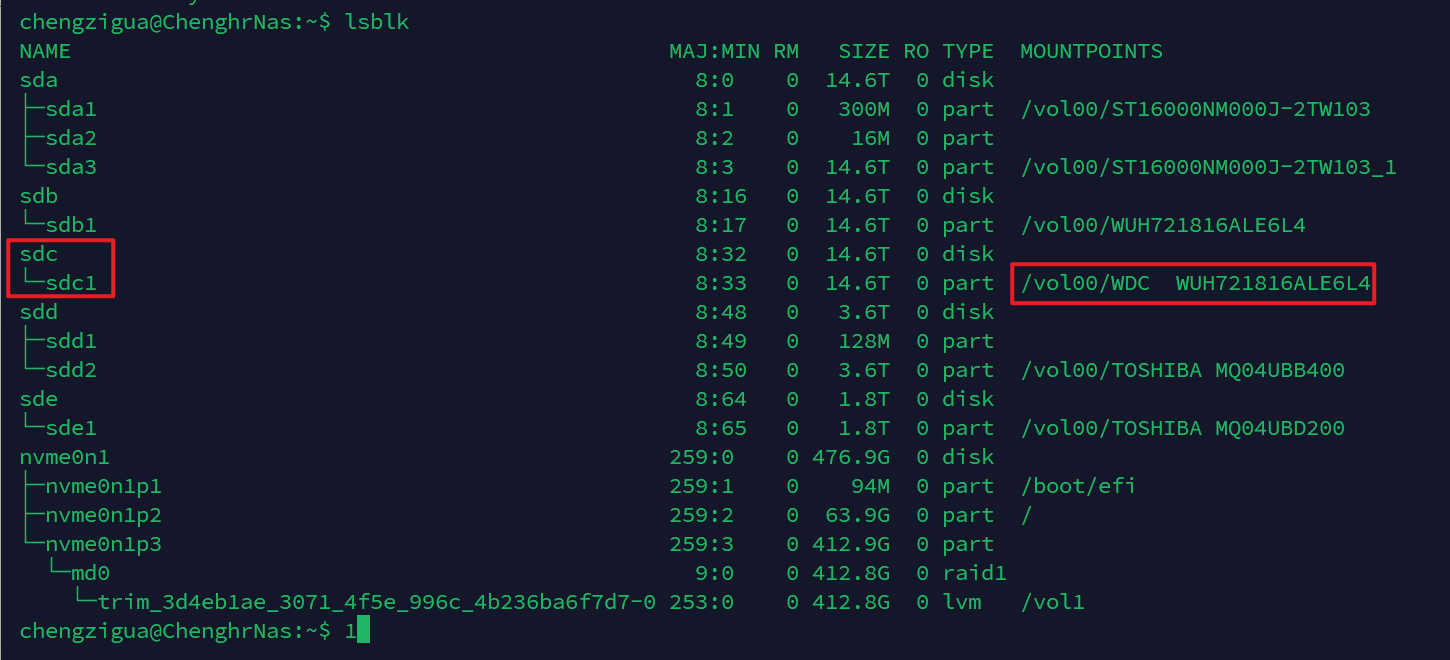
Task: Select the sdd2 partition name
Action: pyautogui.click(x=71, y=370)
